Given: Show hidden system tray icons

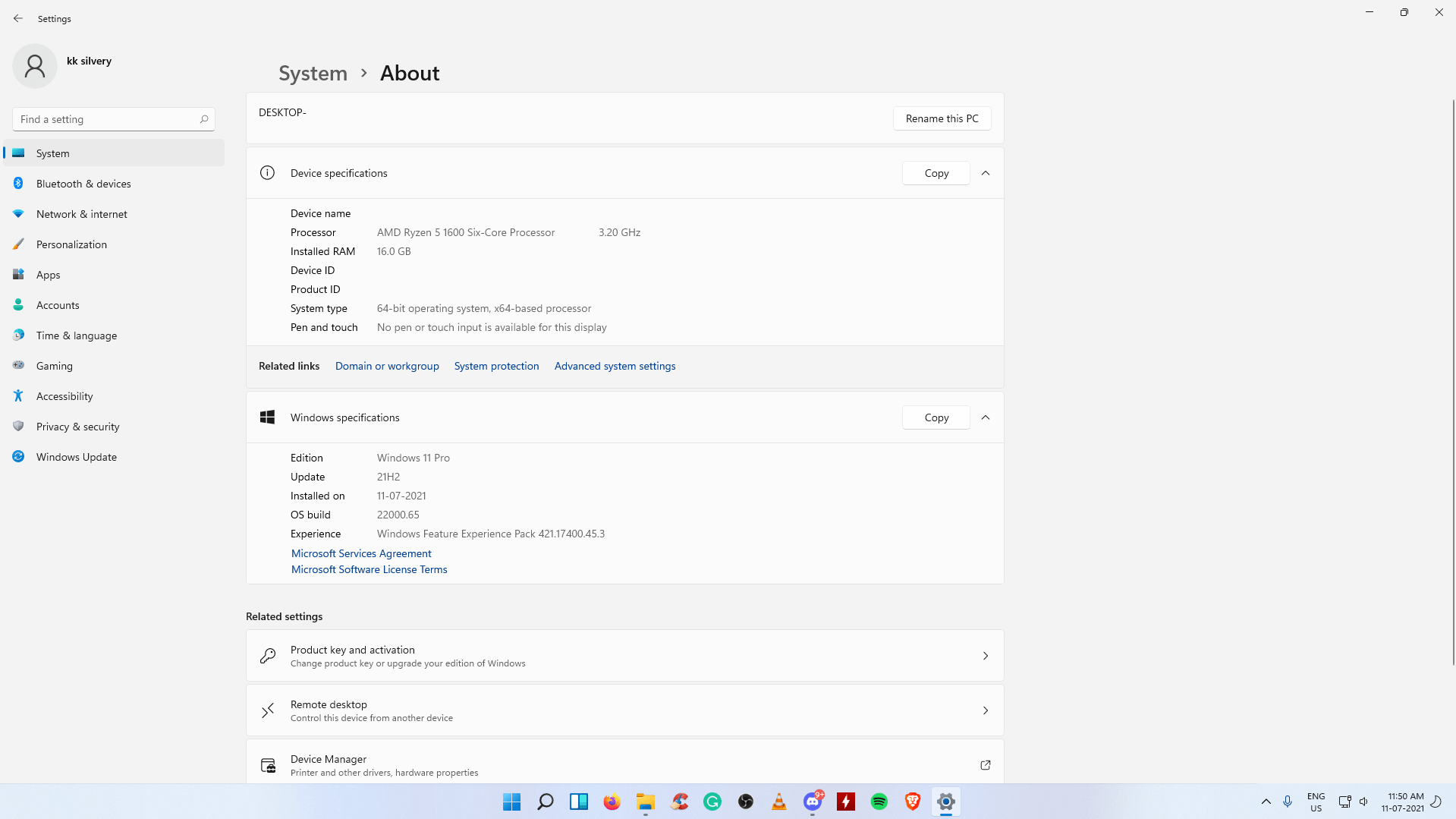Looking at the screenshot, I should (x=1266, y=802).
